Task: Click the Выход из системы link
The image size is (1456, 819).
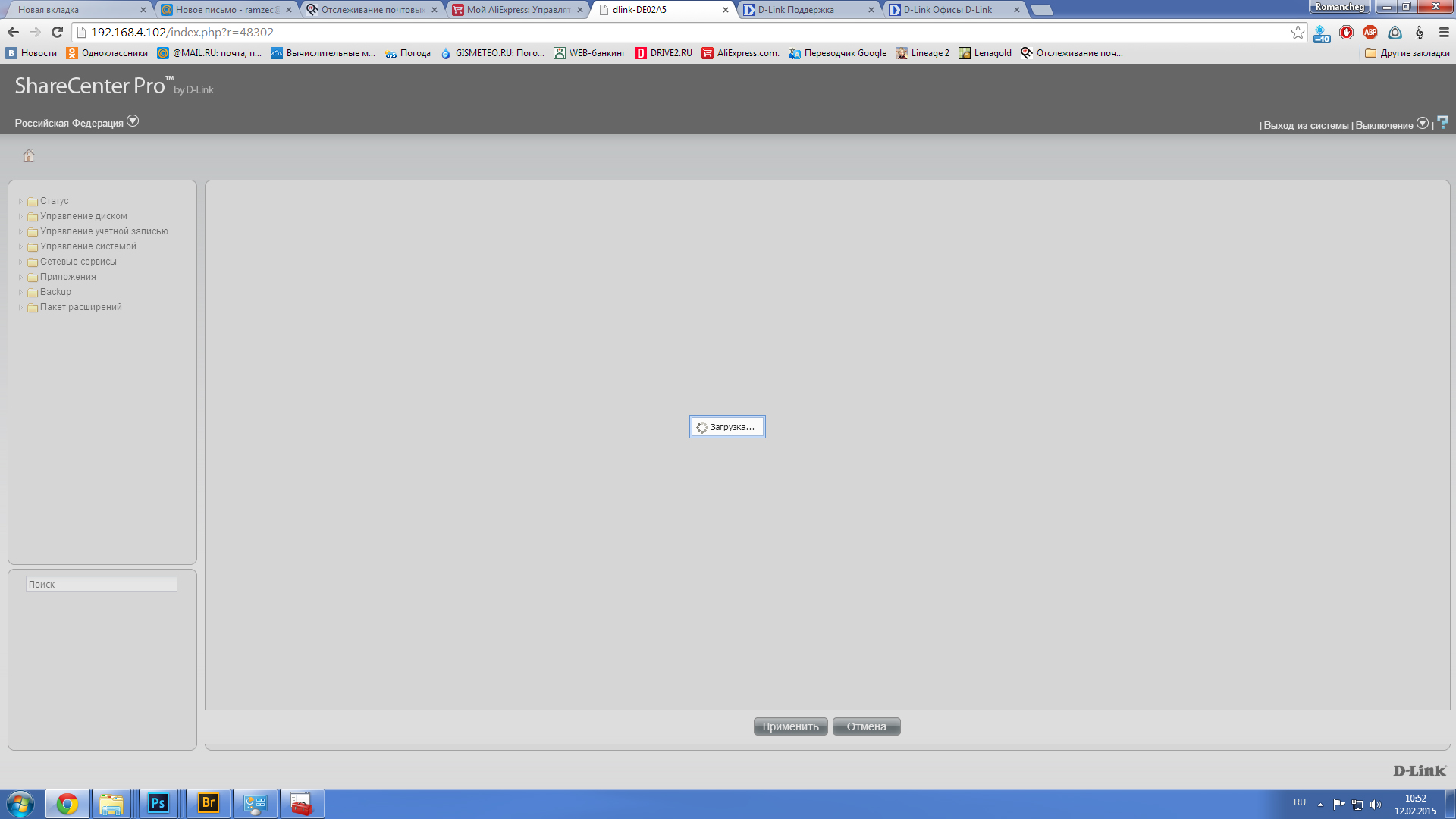Action: [1306, 126]
